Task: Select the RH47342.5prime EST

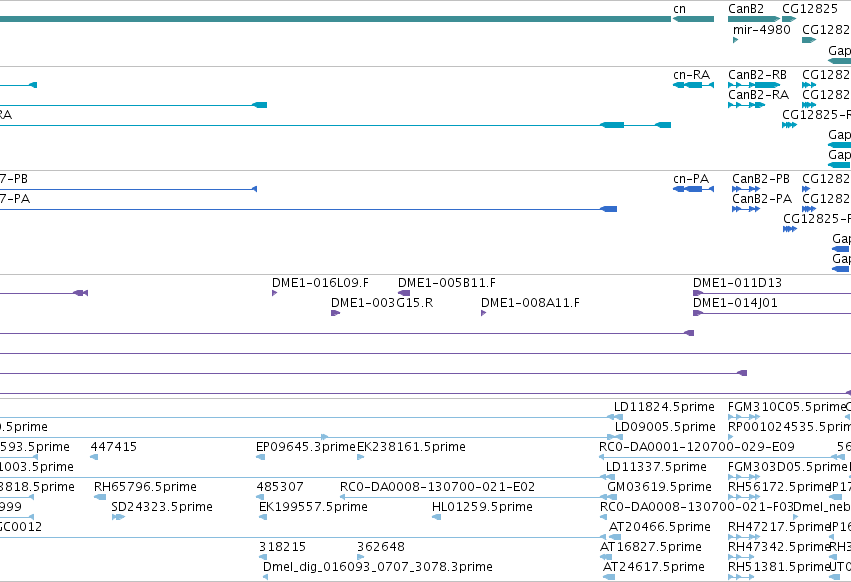Action: coord(741,557)
